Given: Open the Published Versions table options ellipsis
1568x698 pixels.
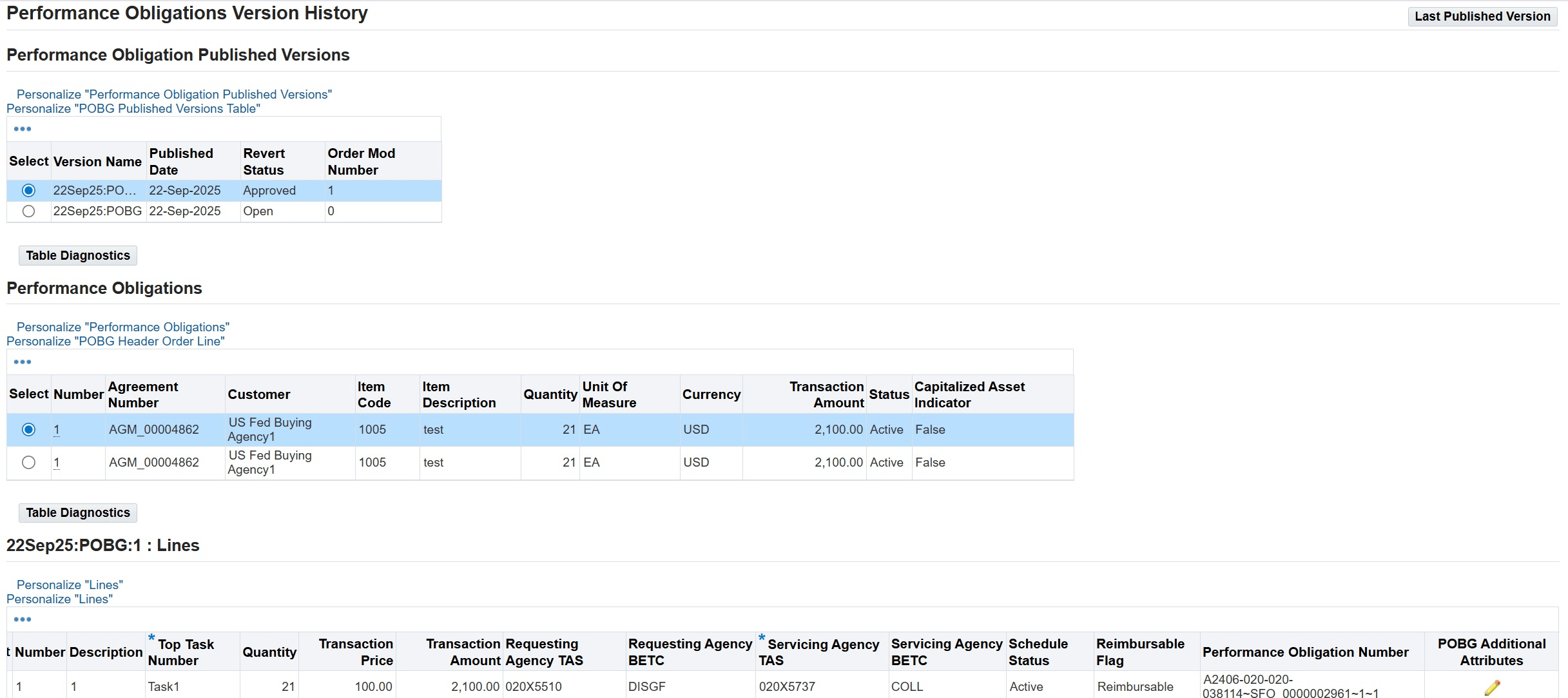Looking at the screenshot, I should [x=23, y=129].
